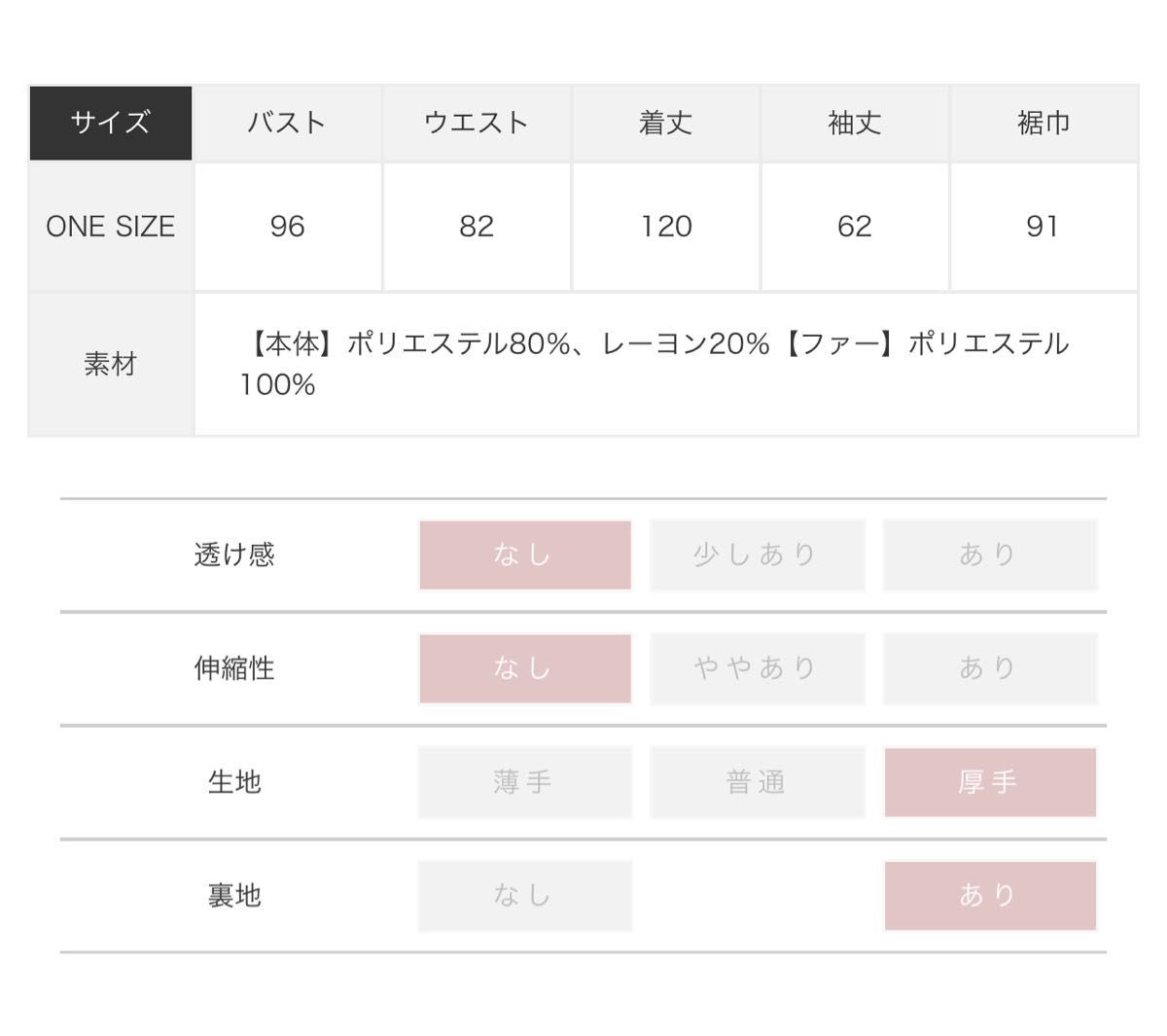The image size is (1167, 1036).
Task: Select あり option in 透け感 row
Action: click(x=989, y=554)
